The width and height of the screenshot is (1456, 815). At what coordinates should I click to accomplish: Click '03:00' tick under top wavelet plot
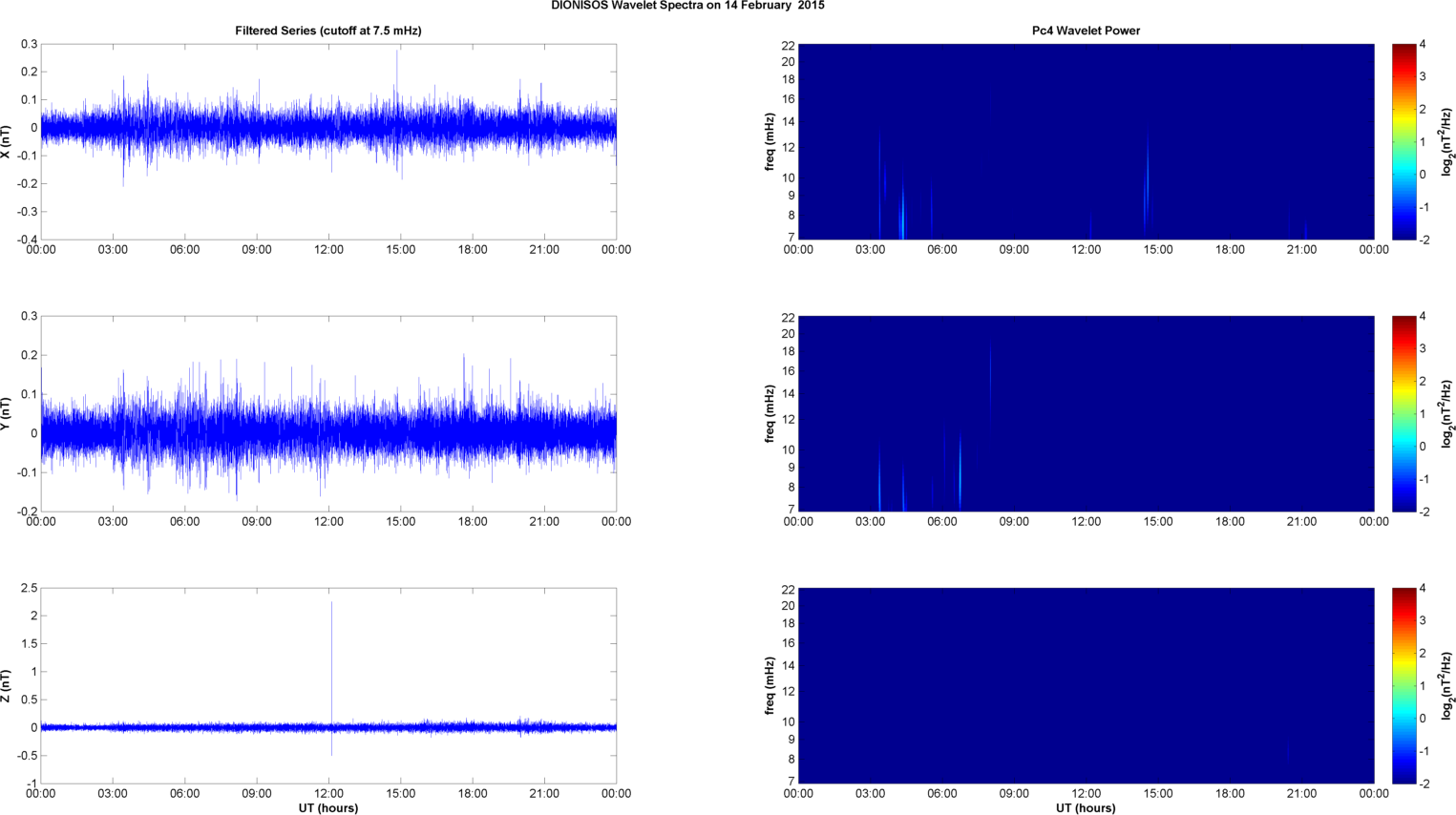tap(870, 250)
